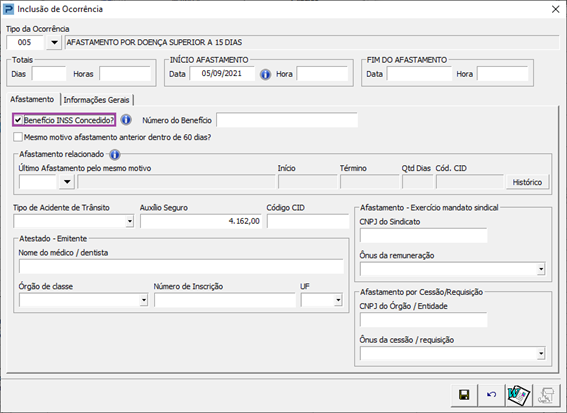
Task: Click the greyed-out printer icon at bottom right
Action: 546,395
